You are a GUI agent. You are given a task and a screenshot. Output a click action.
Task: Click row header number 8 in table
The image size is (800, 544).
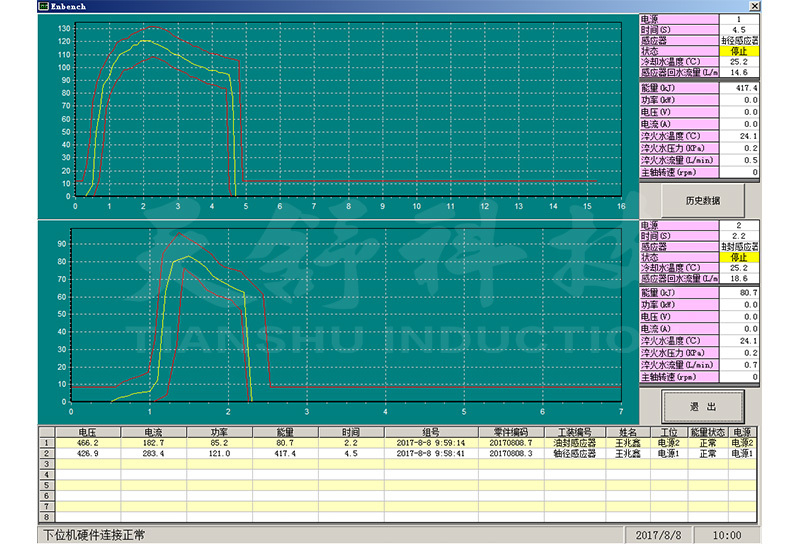[x=46, y=517]
